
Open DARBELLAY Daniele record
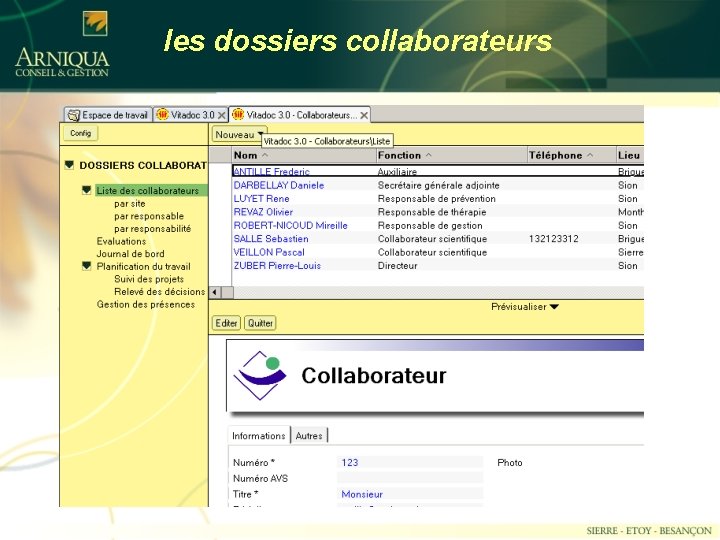pyautogui.click(x=279, y=185)
